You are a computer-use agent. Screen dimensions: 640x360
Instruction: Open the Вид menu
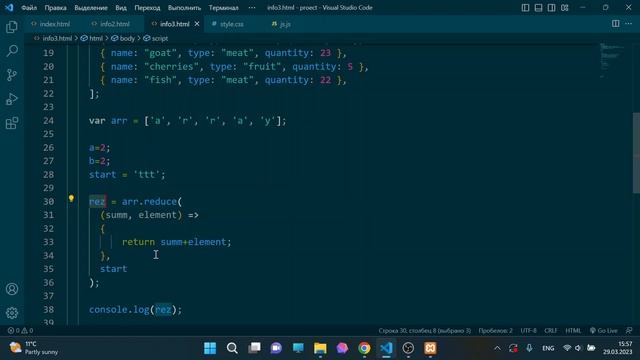121,8
